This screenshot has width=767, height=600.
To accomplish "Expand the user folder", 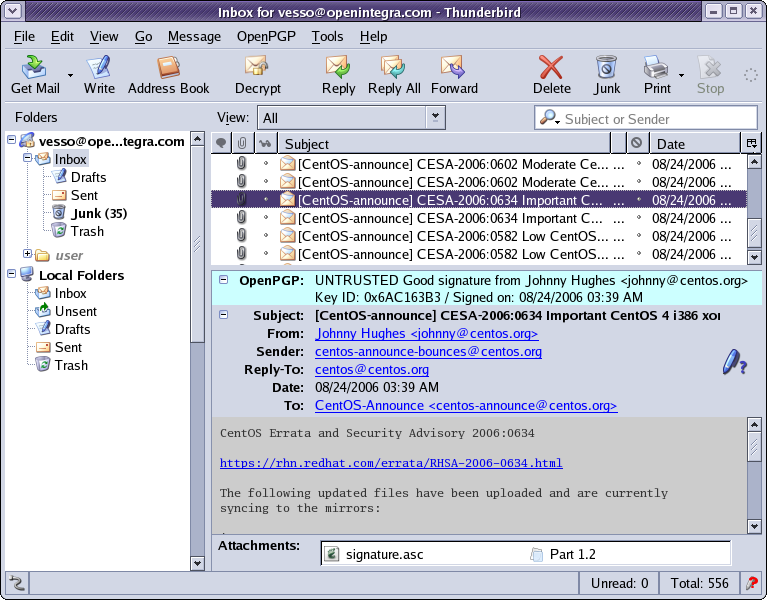I will (x=27, y=253).
